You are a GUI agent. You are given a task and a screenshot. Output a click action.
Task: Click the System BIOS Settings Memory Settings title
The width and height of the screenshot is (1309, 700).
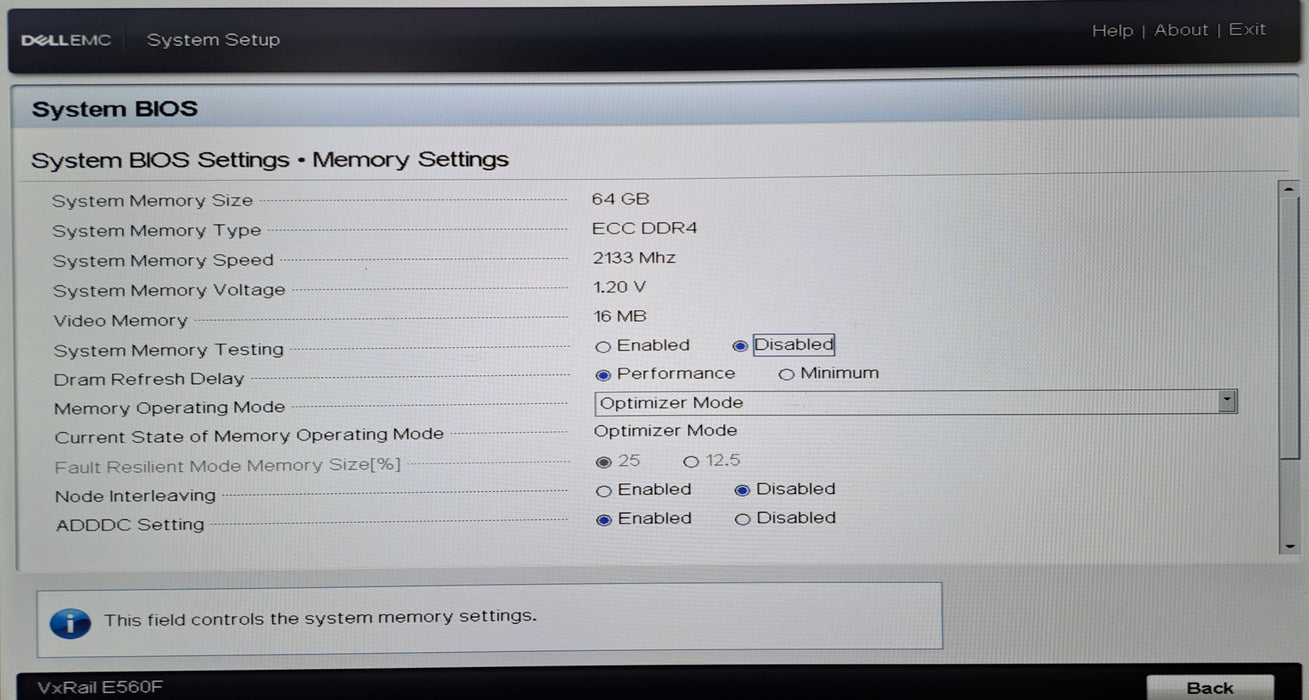click(270, 160)
